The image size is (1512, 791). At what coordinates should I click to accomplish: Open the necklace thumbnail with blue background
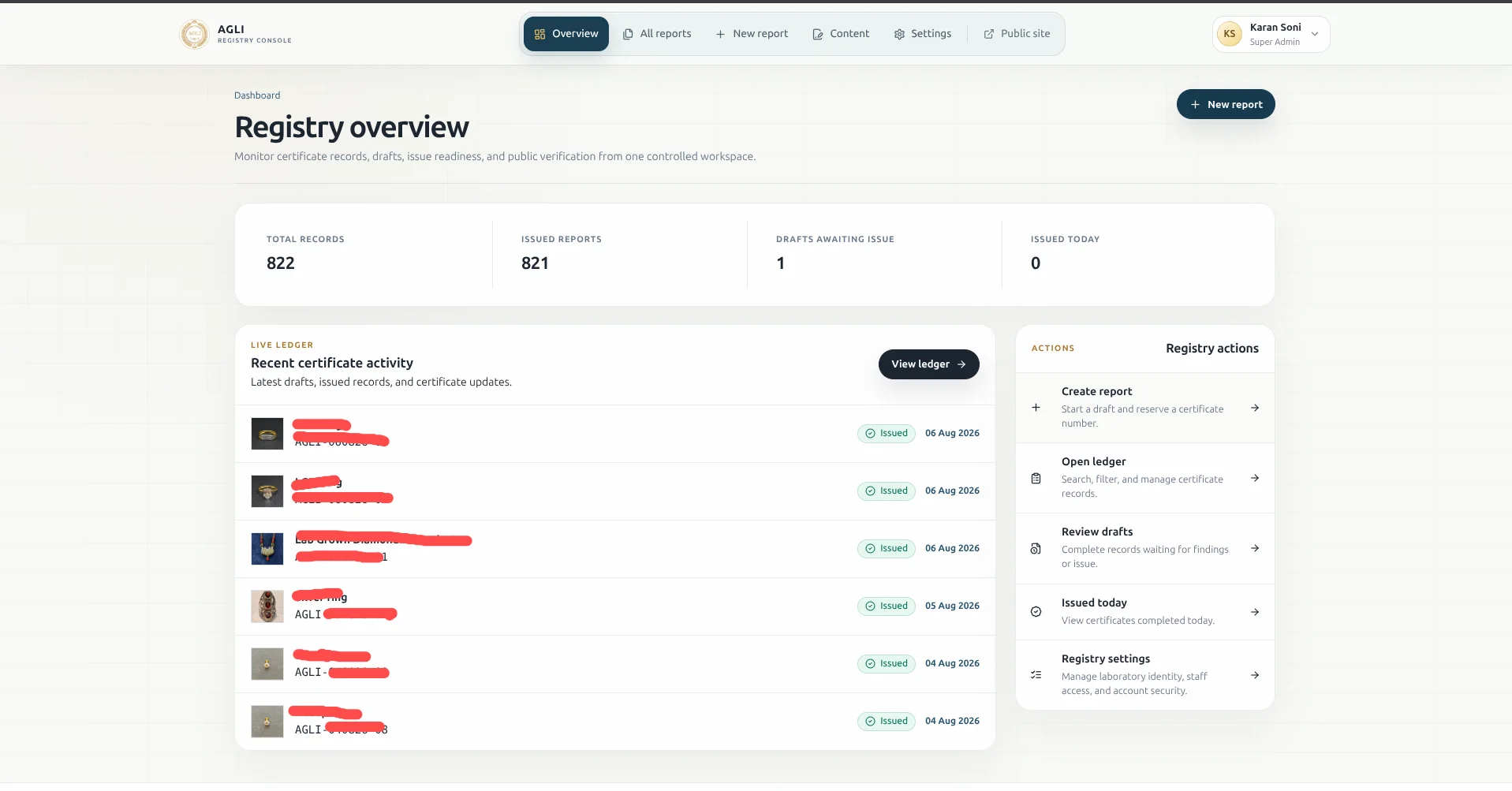pyautogui.click(x=267, y=549)
